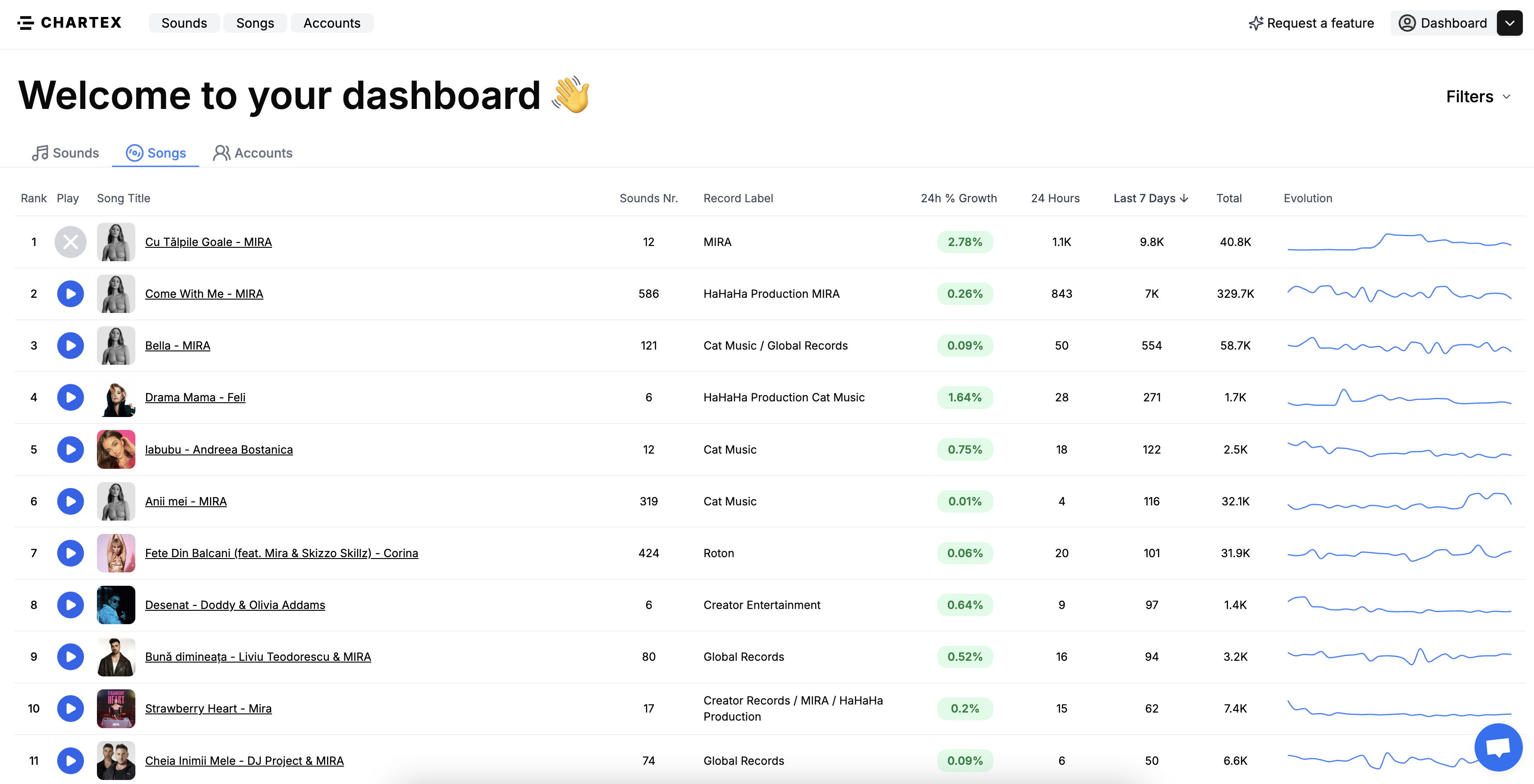Open the chat support bubble
The image size is (1534, 784).
[x=1498, y=747]
